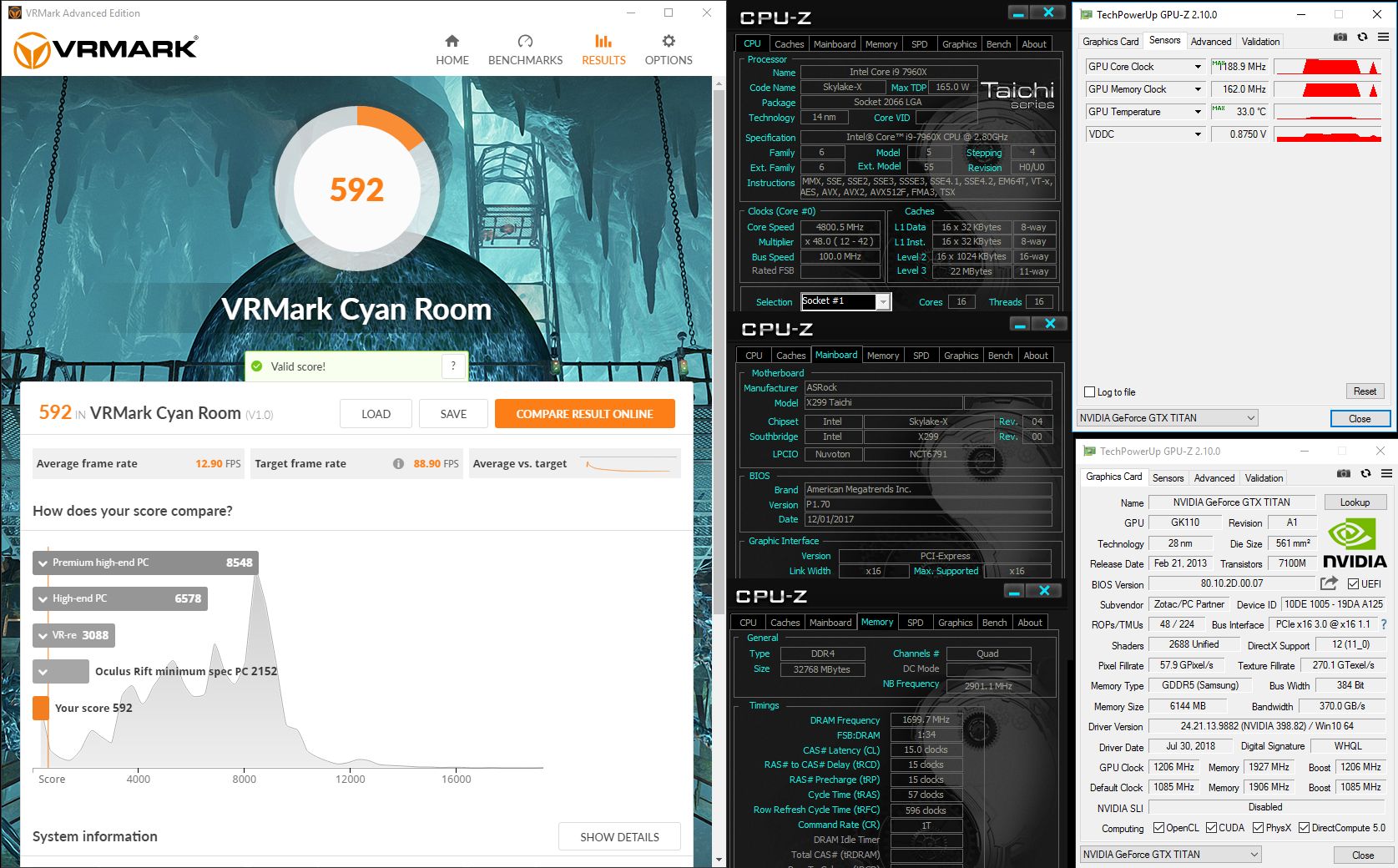Open Validation tab in GPU-Z Graphics Card window
This screenshot has height=868, width=1398.
1264,478
